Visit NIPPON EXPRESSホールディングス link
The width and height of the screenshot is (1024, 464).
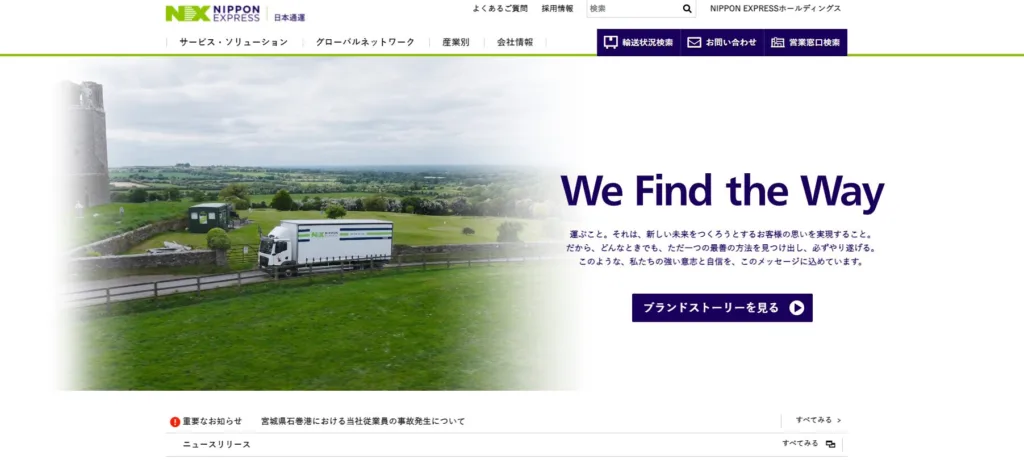click(775, 8)
